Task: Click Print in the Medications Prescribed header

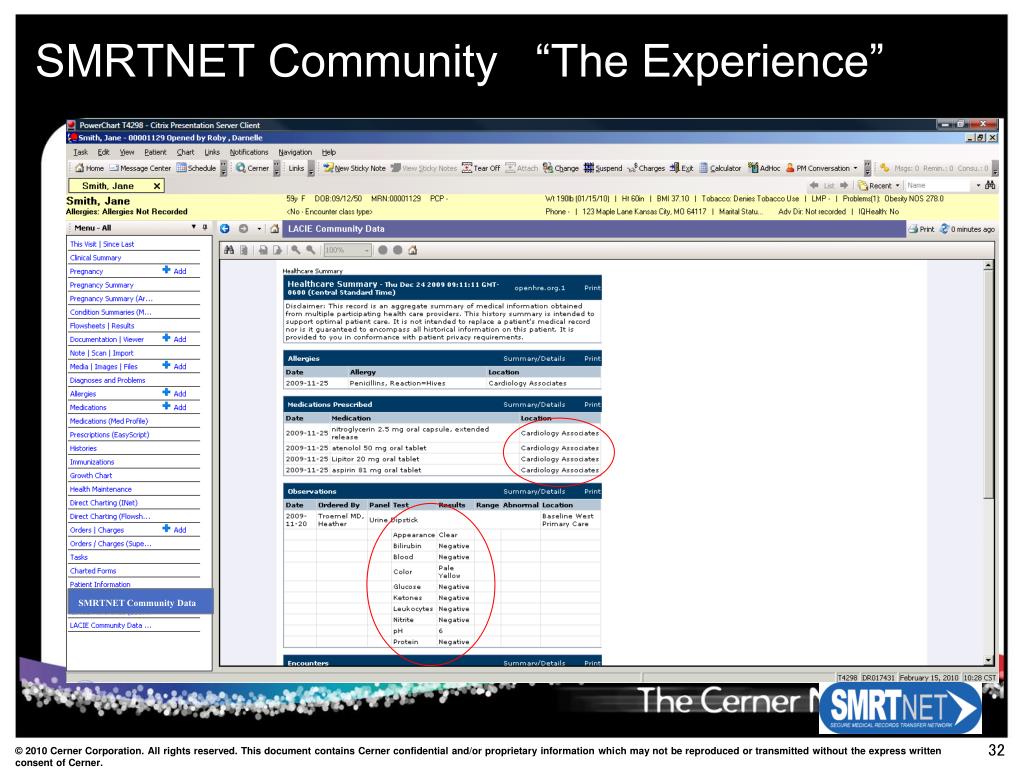Action: (592, 404)
